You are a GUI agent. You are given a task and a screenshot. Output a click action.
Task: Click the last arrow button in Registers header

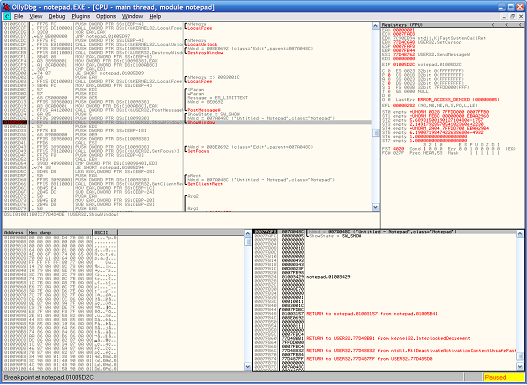pos(519,25)
